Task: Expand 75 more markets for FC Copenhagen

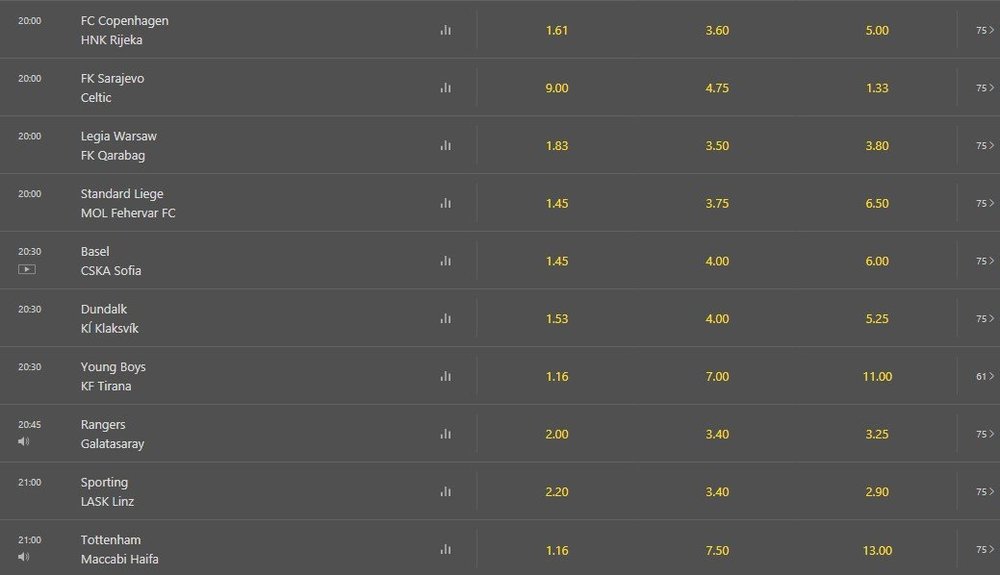Action: pyautogui.click(x=985, y=30)
